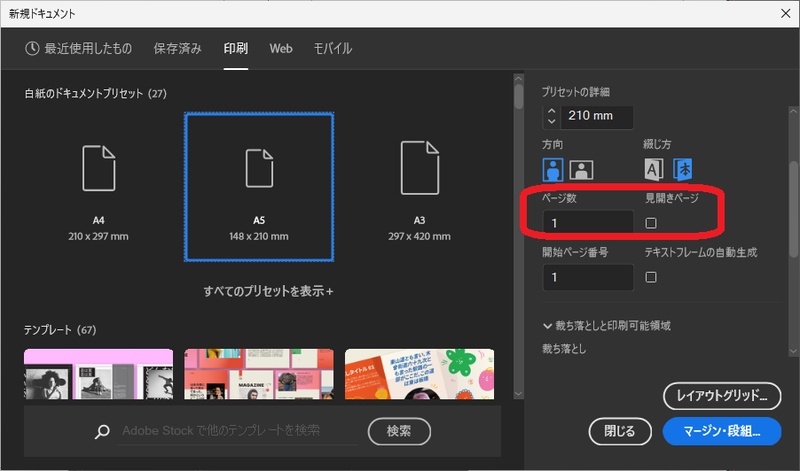This screenshot has height=471, width=800.
Task: Select the A4 document preset
Action: 98,187
